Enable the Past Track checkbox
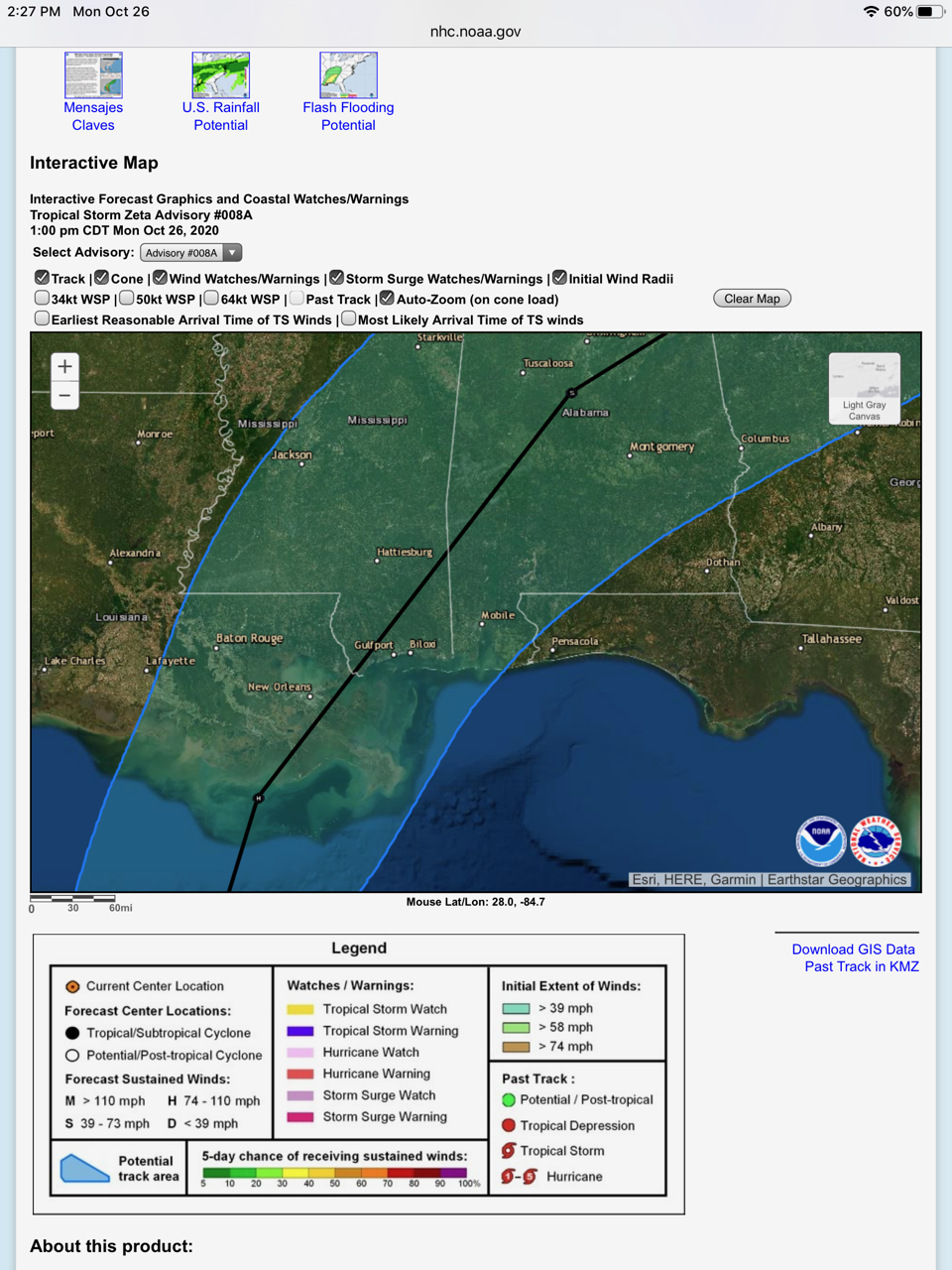 [297, 298]
